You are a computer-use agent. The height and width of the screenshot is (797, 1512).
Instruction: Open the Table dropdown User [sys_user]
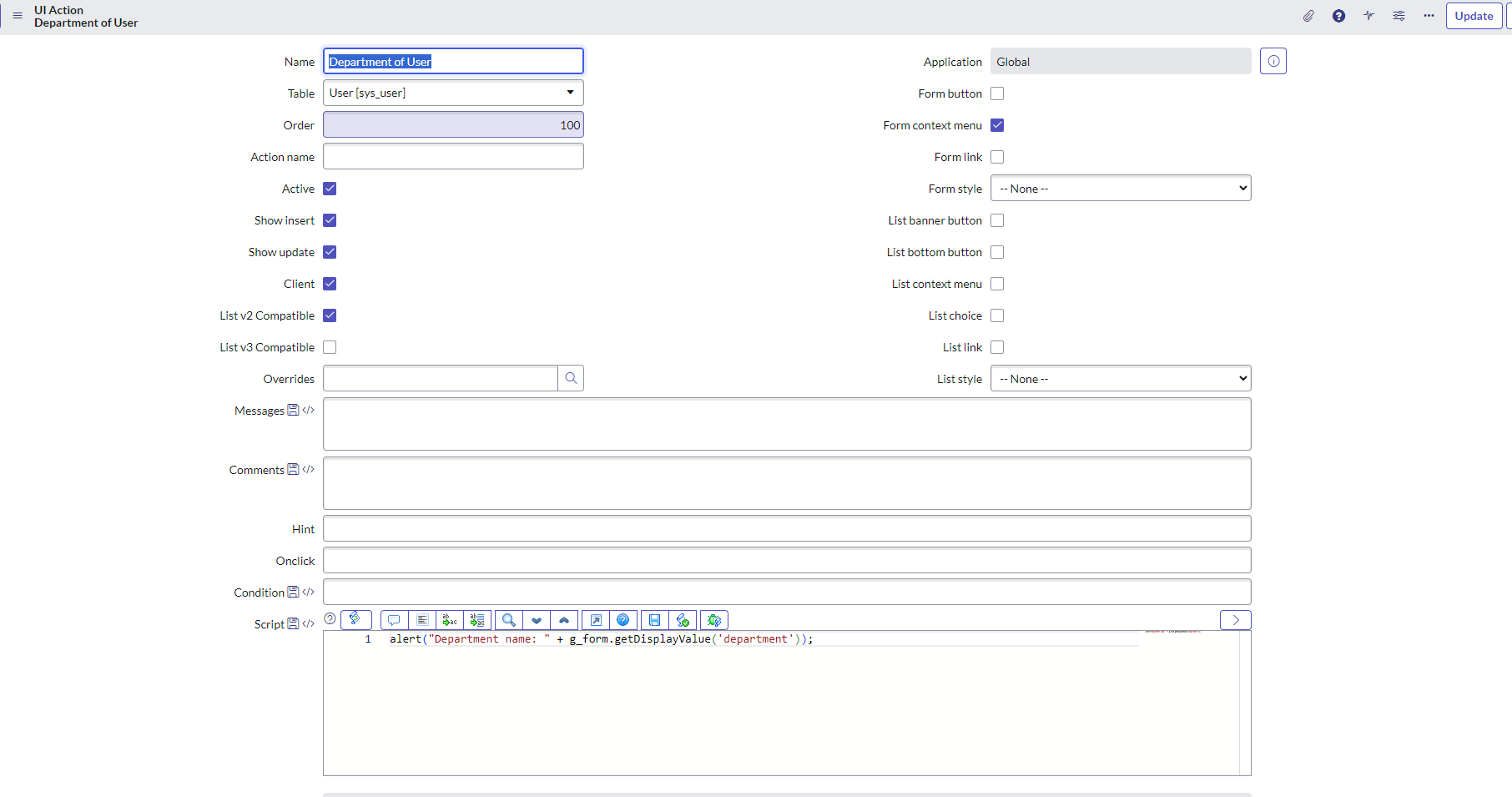coord(453,93)
